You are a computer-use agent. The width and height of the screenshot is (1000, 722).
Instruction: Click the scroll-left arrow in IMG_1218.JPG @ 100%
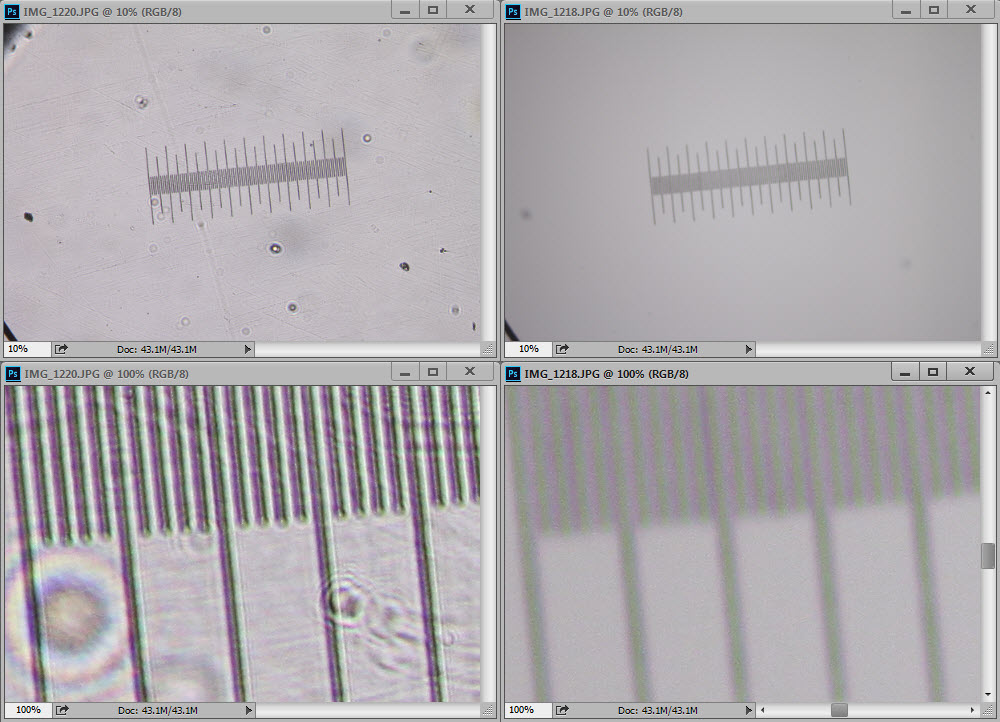click(763, 710)
